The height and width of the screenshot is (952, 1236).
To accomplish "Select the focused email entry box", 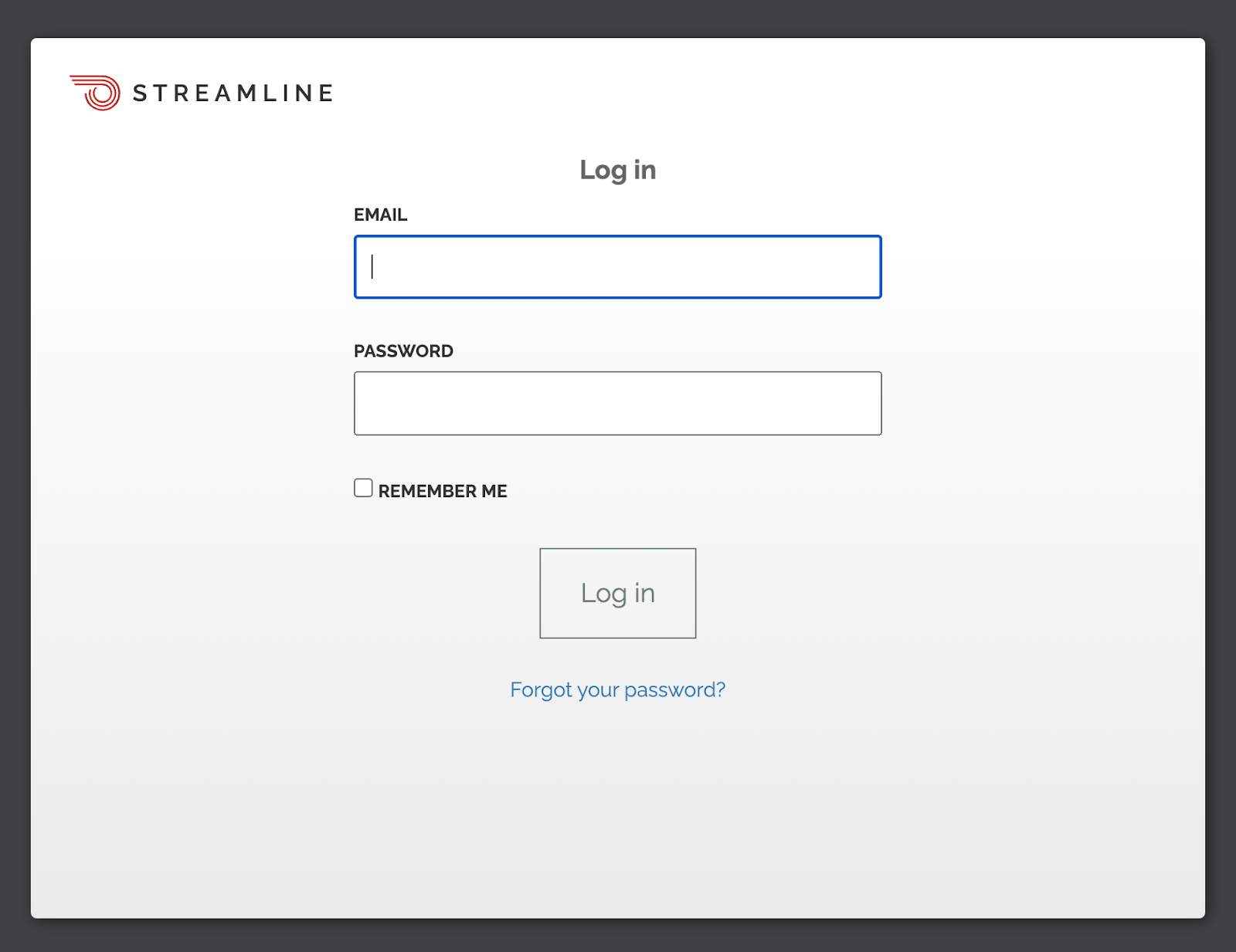I will click(617, 266).
